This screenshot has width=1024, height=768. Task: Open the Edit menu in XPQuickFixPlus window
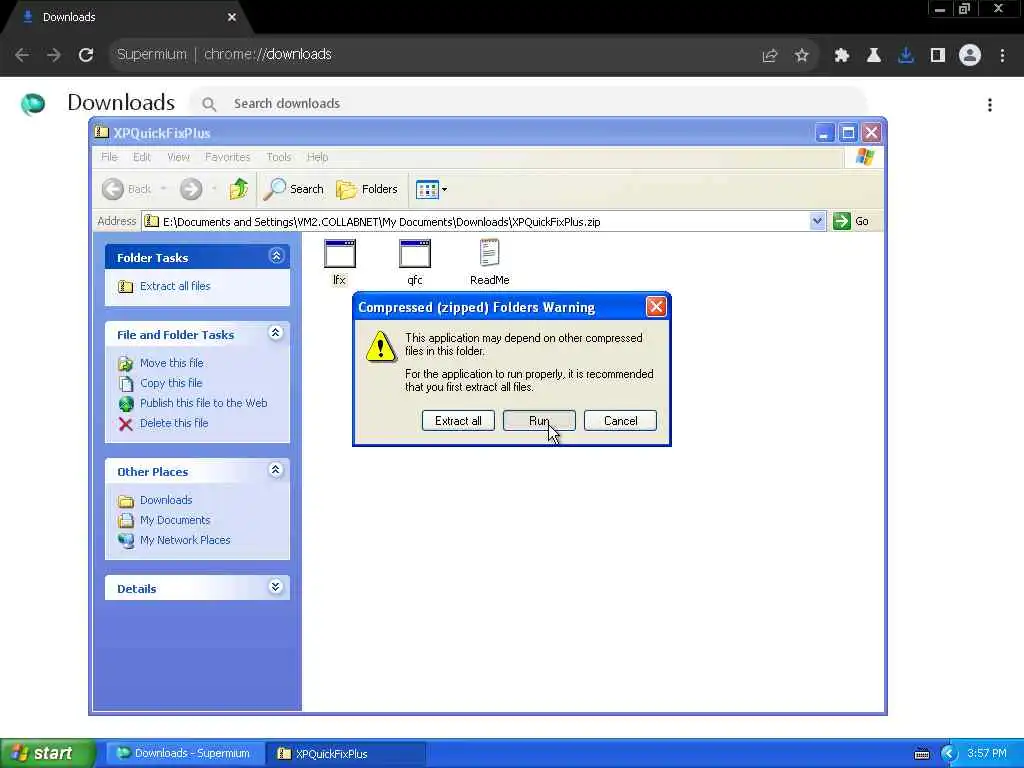[x=142, y=157]
